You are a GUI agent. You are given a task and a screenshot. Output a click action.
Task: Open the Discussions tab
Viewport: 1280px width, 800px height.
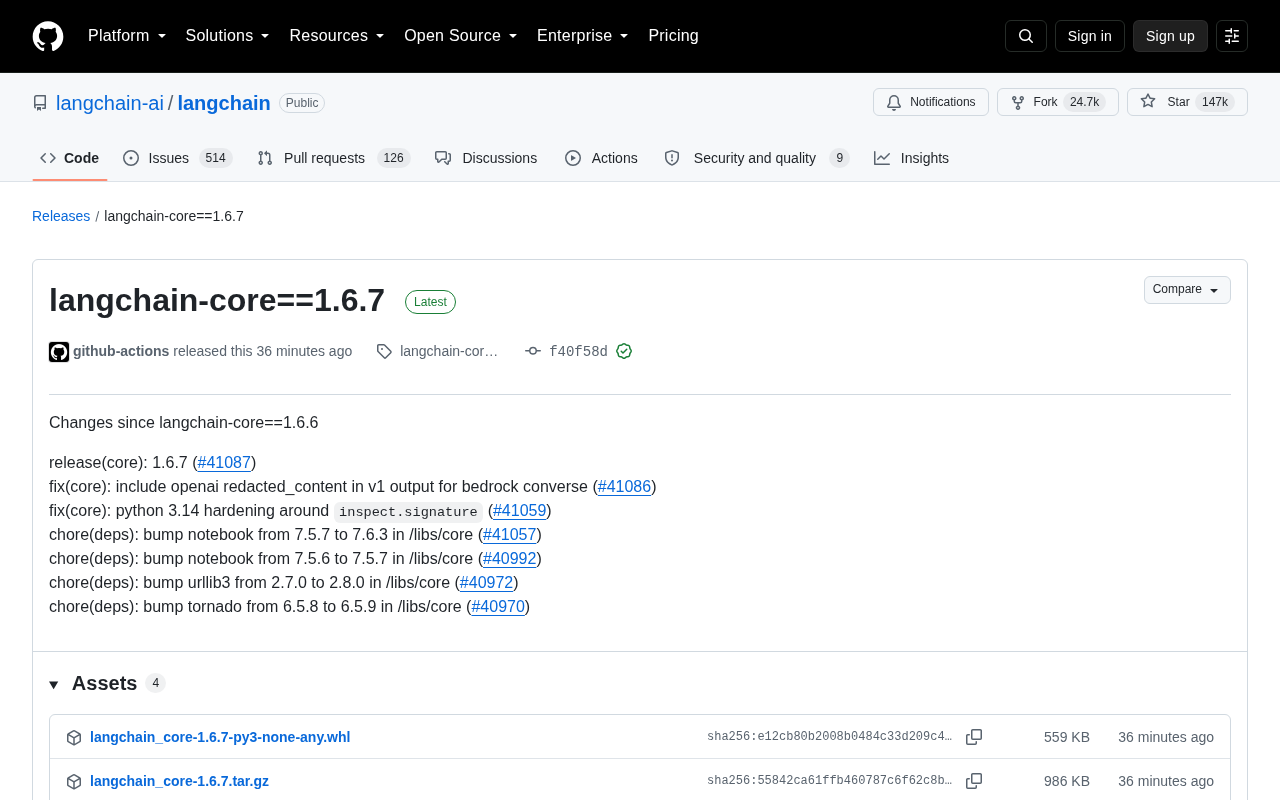coord(486,158)
